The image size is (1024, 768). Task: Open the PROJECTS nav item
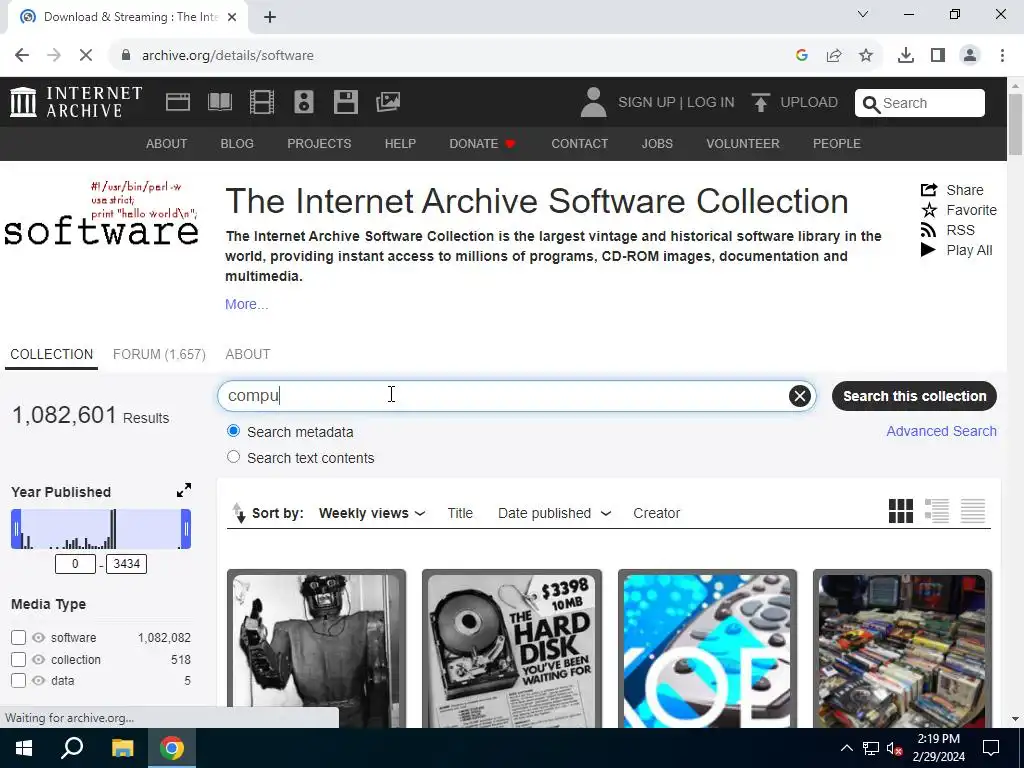click(319, 144)
